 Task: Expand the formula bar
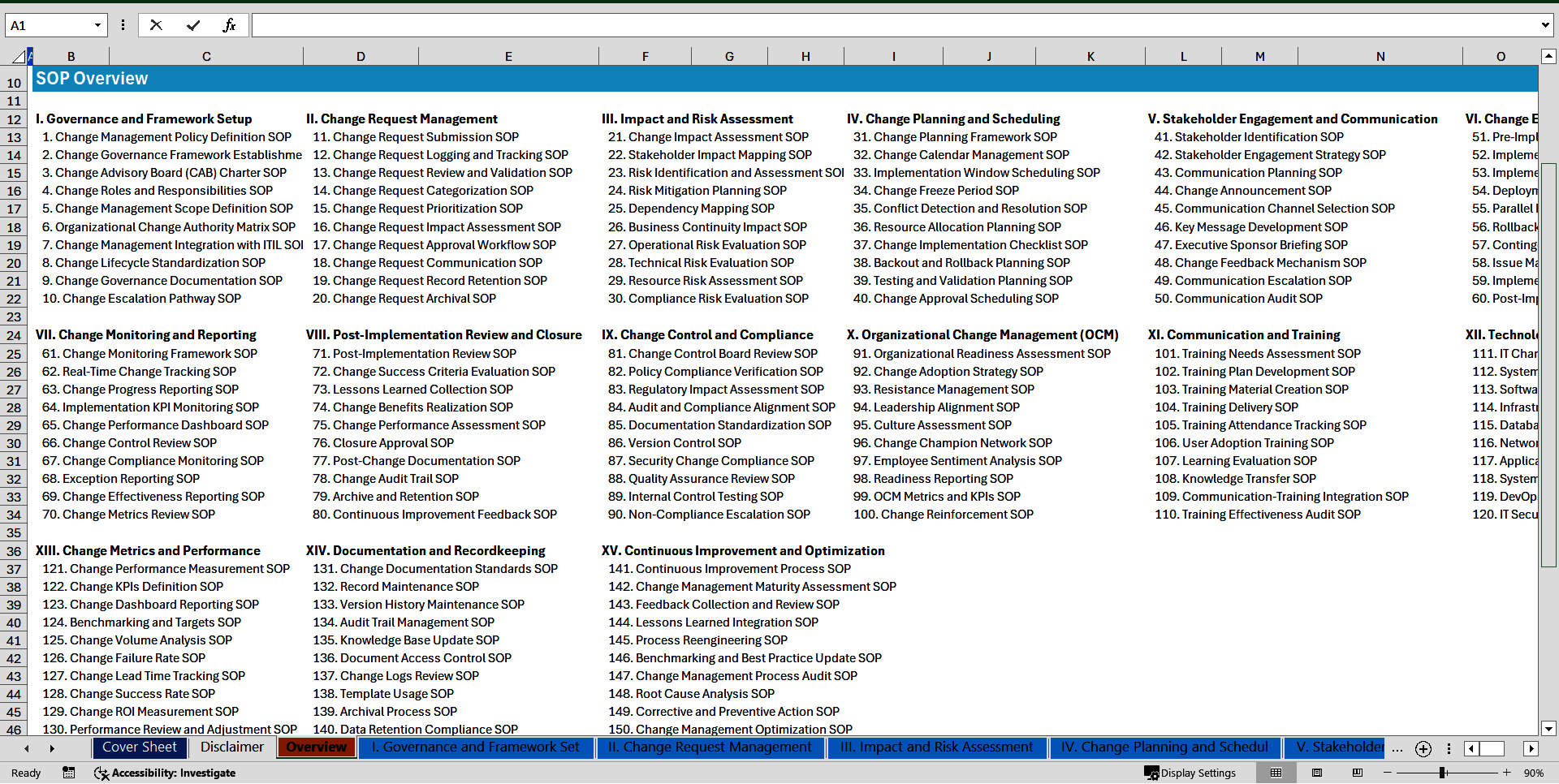point(1544,25)
